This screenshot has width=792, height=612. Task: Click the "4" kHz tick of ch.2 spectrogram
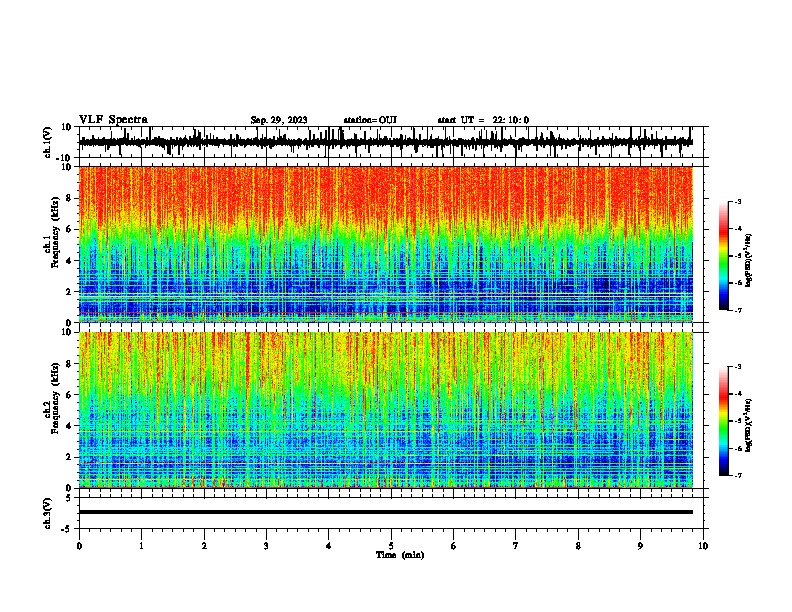[x=69, y=426]
